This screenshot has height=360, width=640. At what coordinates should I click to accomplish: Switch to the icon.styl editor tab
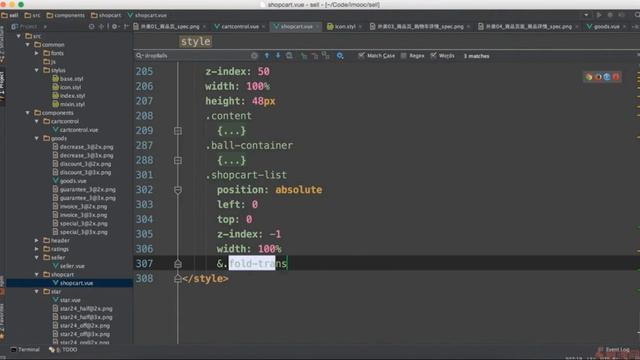tap(344, 27)
